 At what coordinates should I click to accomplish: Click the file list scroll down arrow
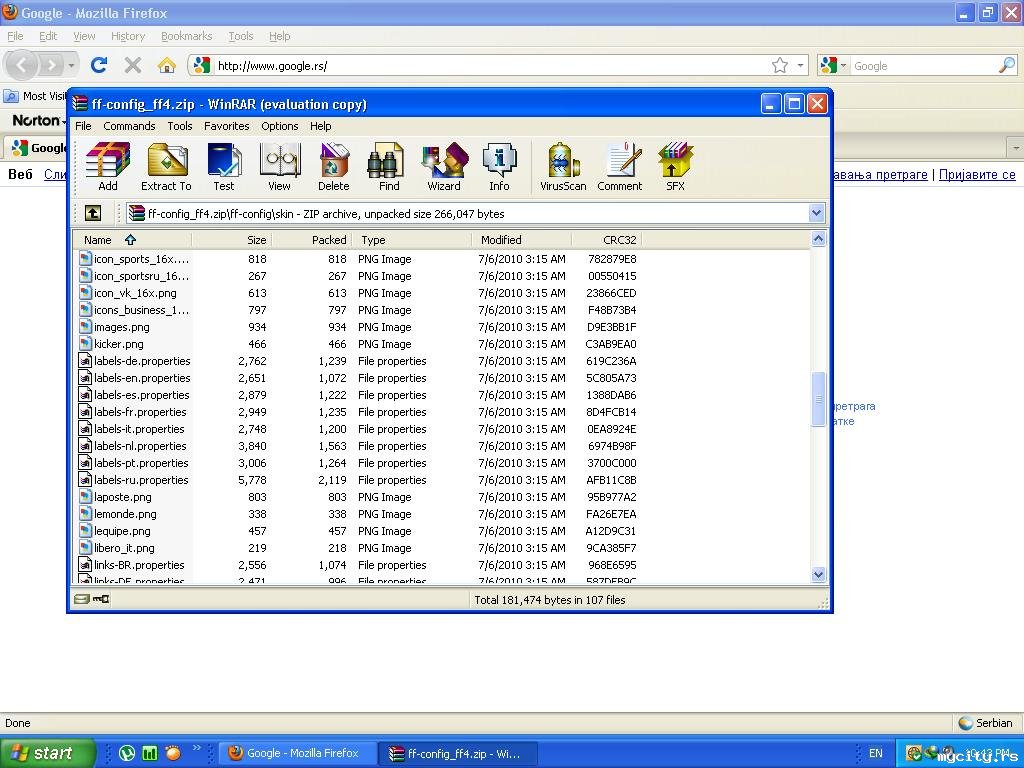pyautogui.click(x=818, y=574)
